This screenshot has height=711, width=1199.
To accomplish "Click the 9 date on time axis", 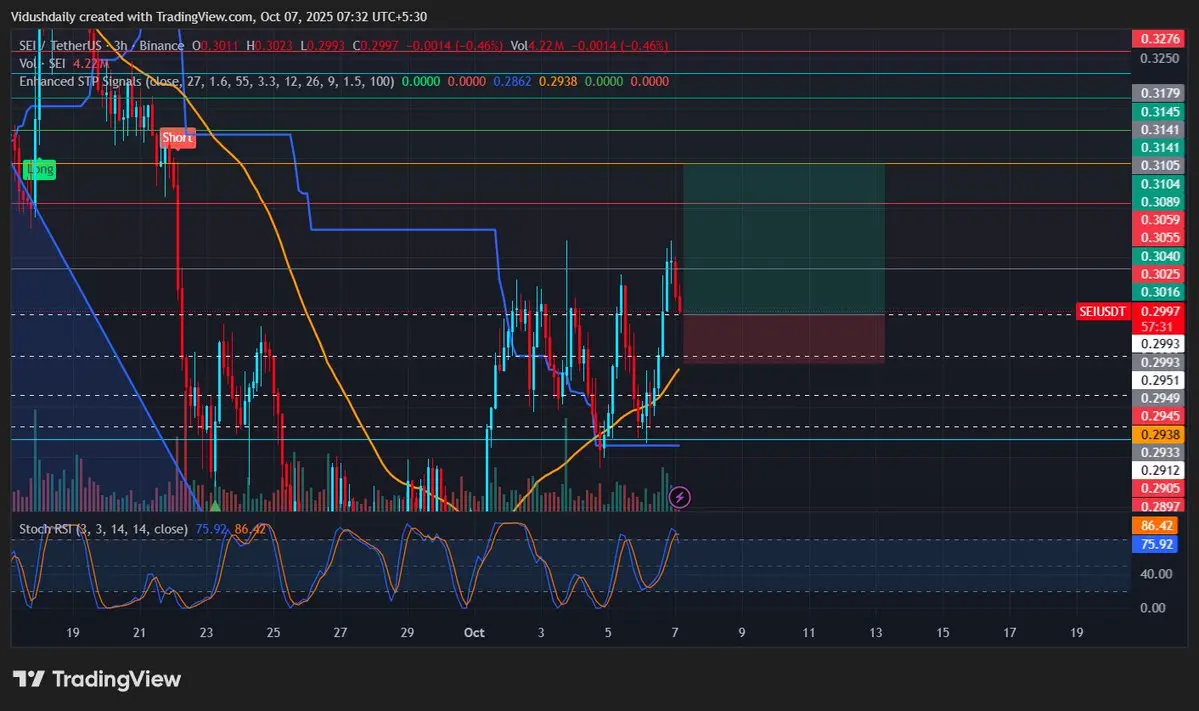I will [742, 632].
